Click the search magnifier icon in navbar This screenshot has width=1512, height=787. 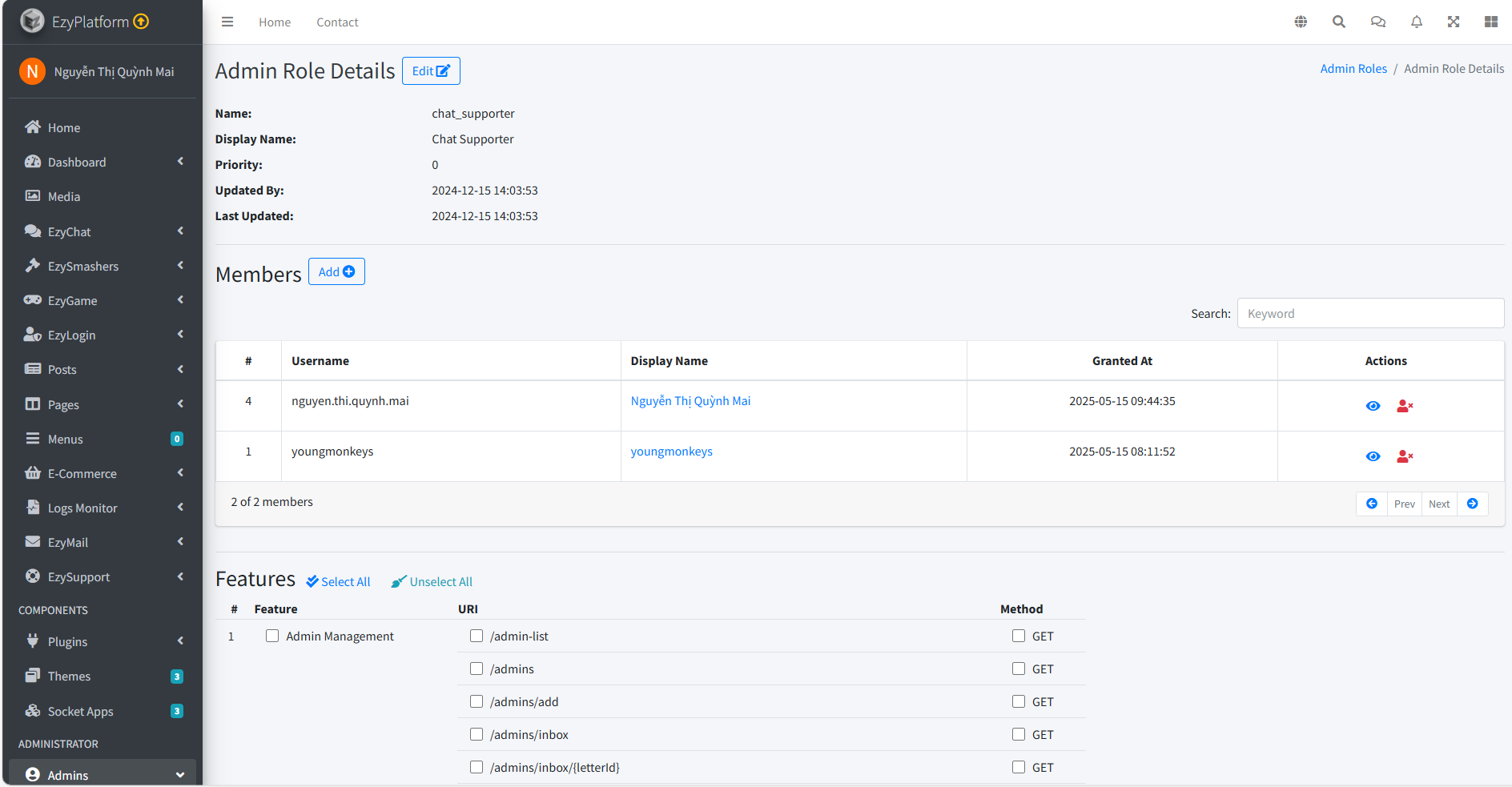(x=1338, y=22)
